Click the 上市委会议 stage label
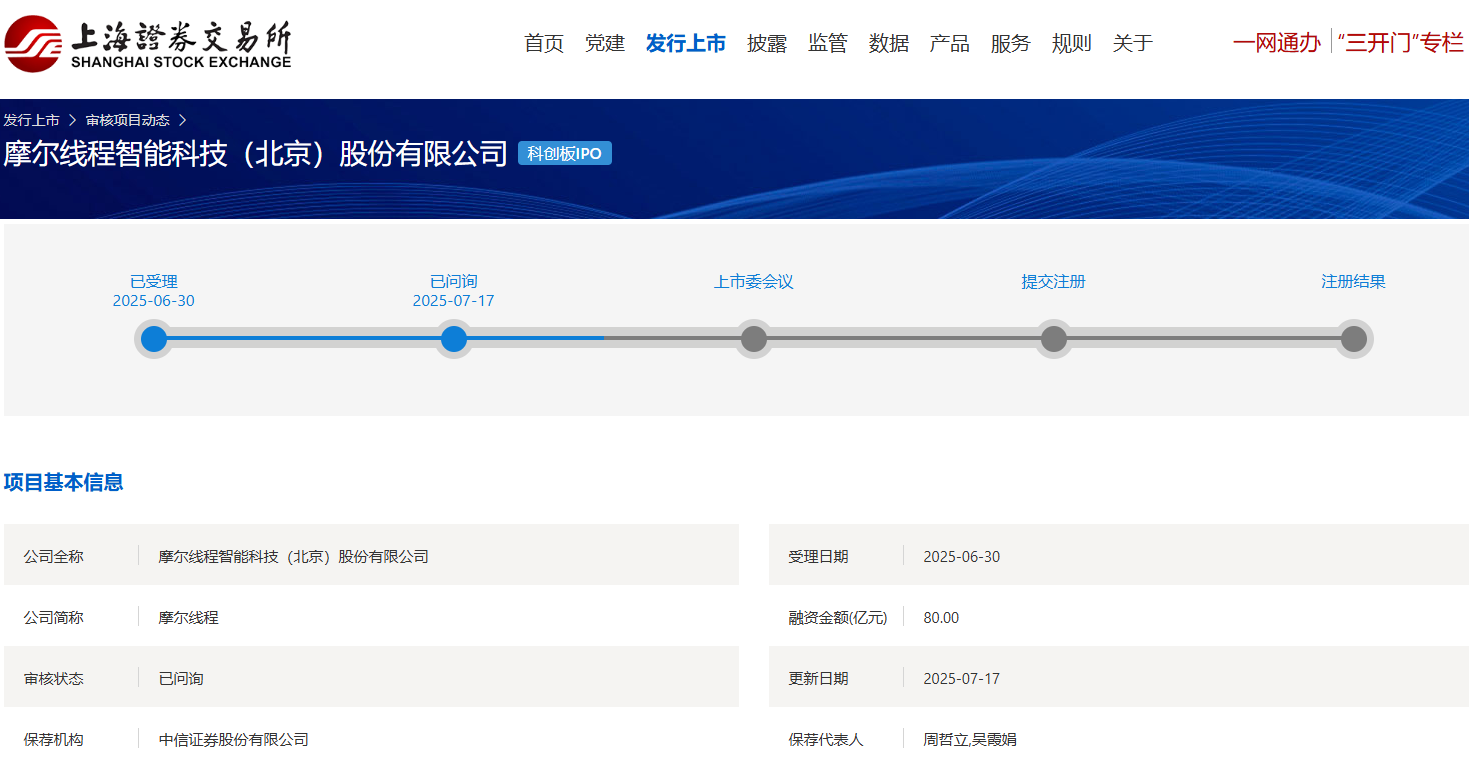The width and height of the screenshot is (1469, 759). click(754, 282)
